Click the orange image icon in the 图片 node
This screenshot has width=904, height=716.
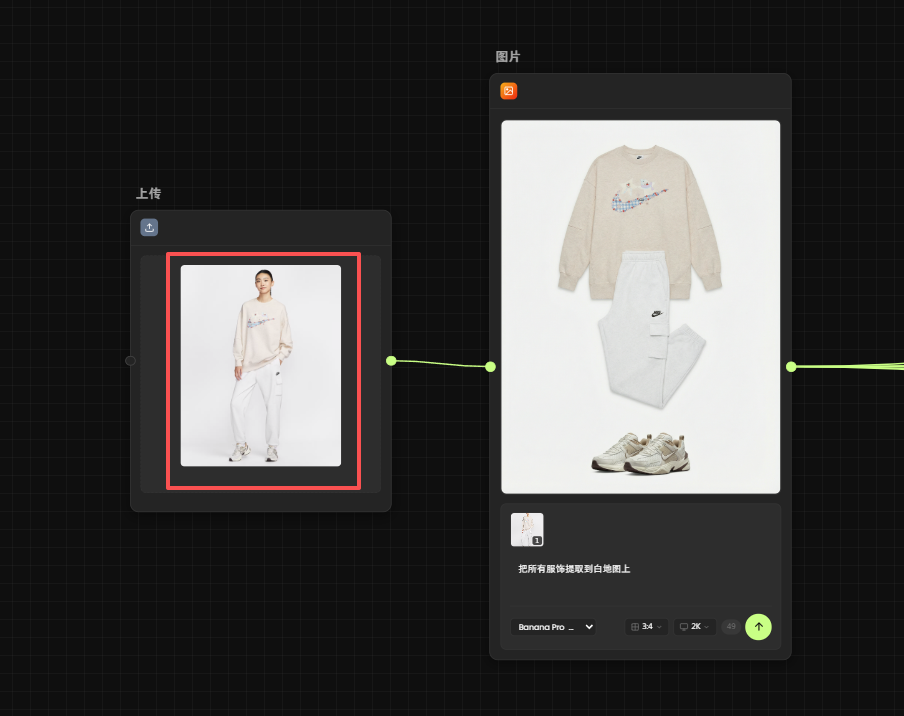click(508, 91)
